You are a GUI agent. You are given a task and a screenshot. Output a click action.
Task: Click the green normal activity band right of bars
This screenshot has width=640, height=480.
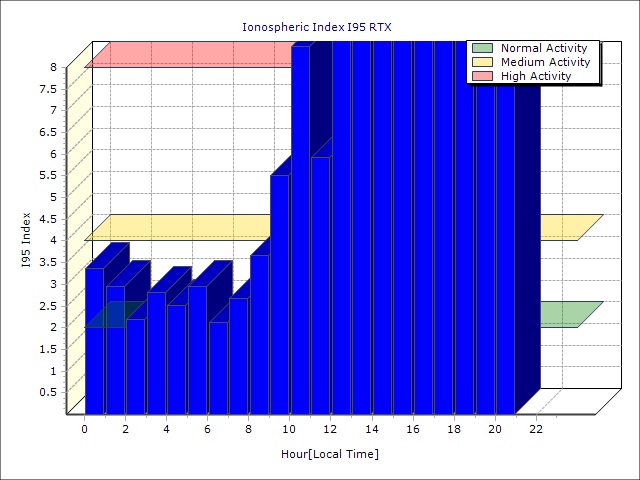tap(565, 314)
